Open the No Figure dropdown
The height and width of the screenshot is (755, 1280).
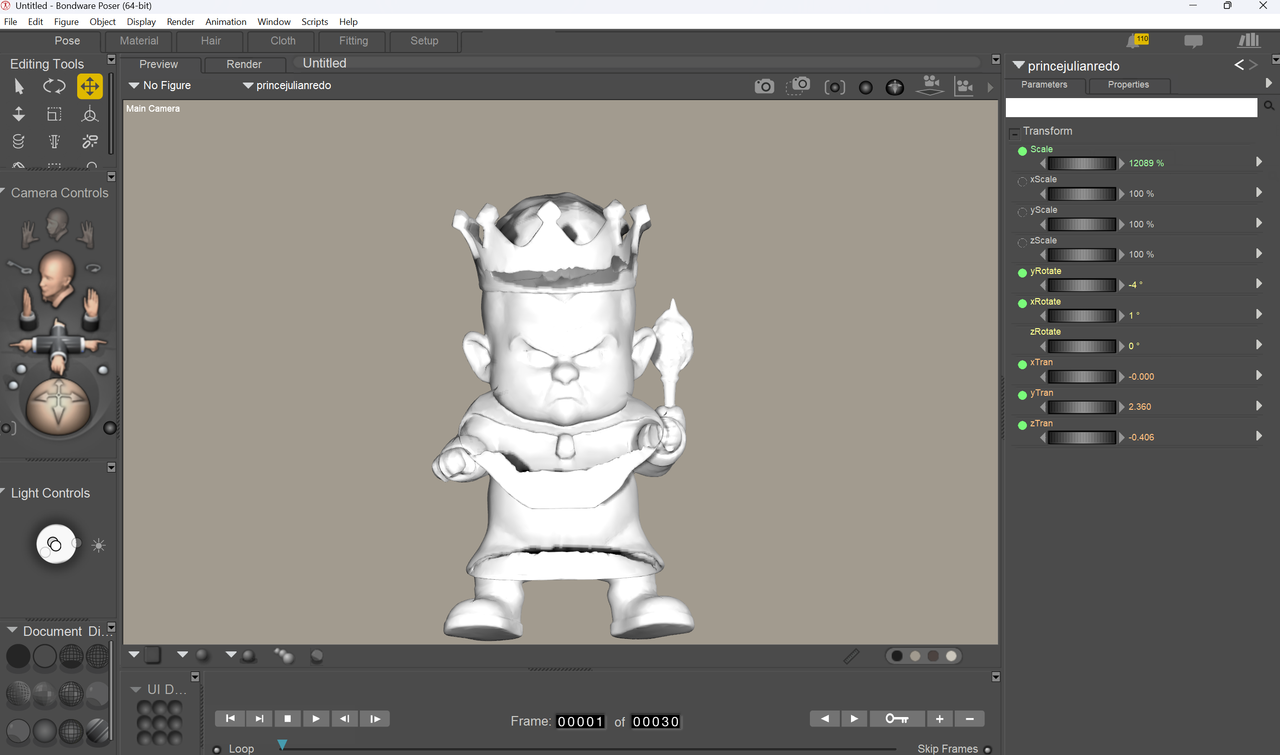[x=160, y=85]
